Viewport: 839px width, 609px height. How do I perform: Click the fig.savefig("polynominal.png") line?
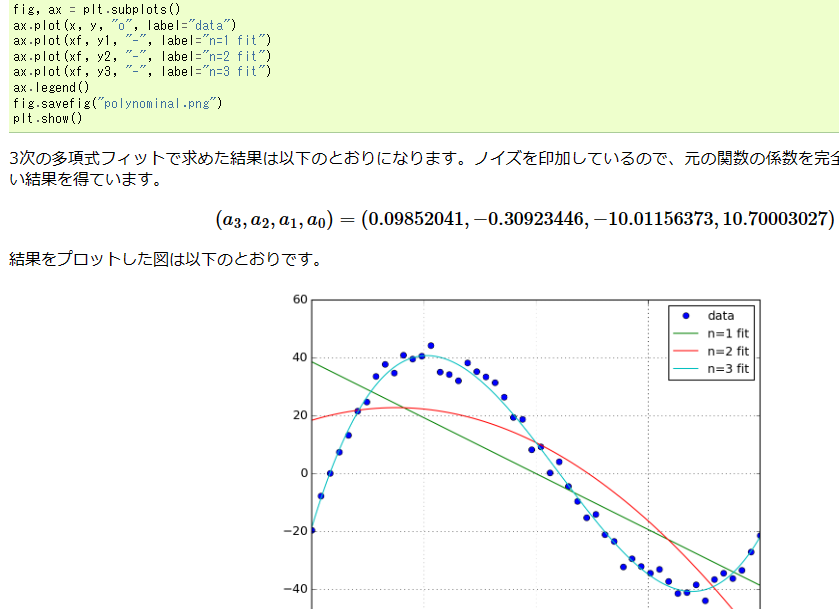118,103
